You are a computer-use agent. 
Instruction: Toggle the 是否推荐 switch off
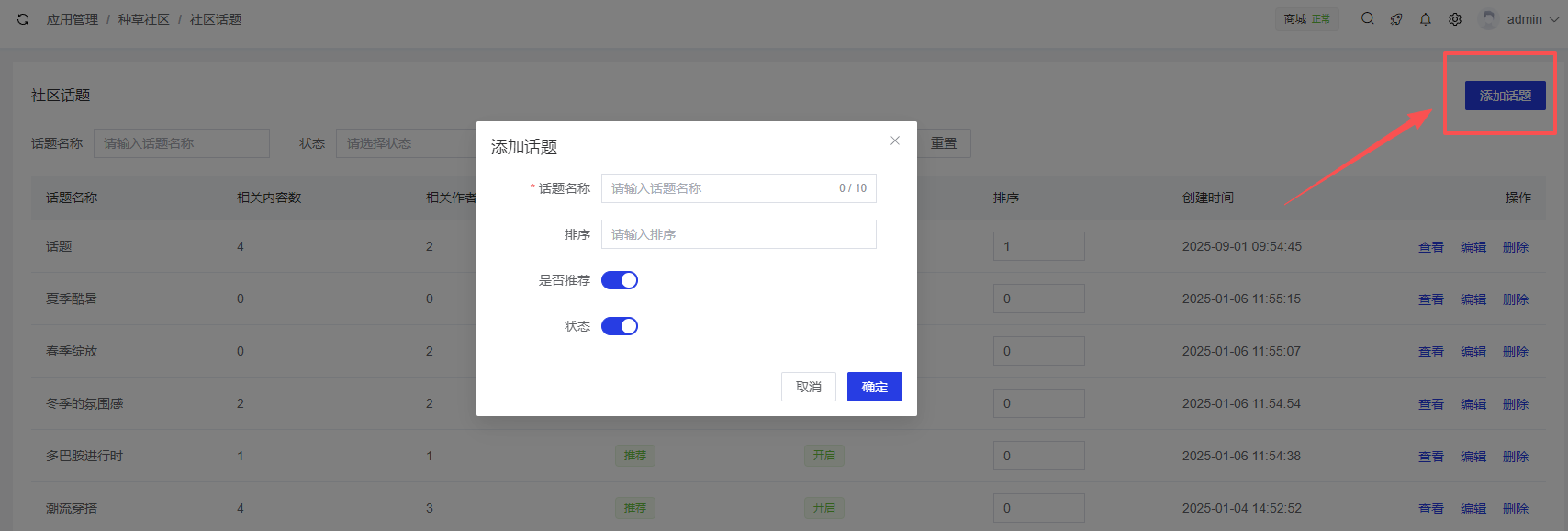[x=620, y=280]
